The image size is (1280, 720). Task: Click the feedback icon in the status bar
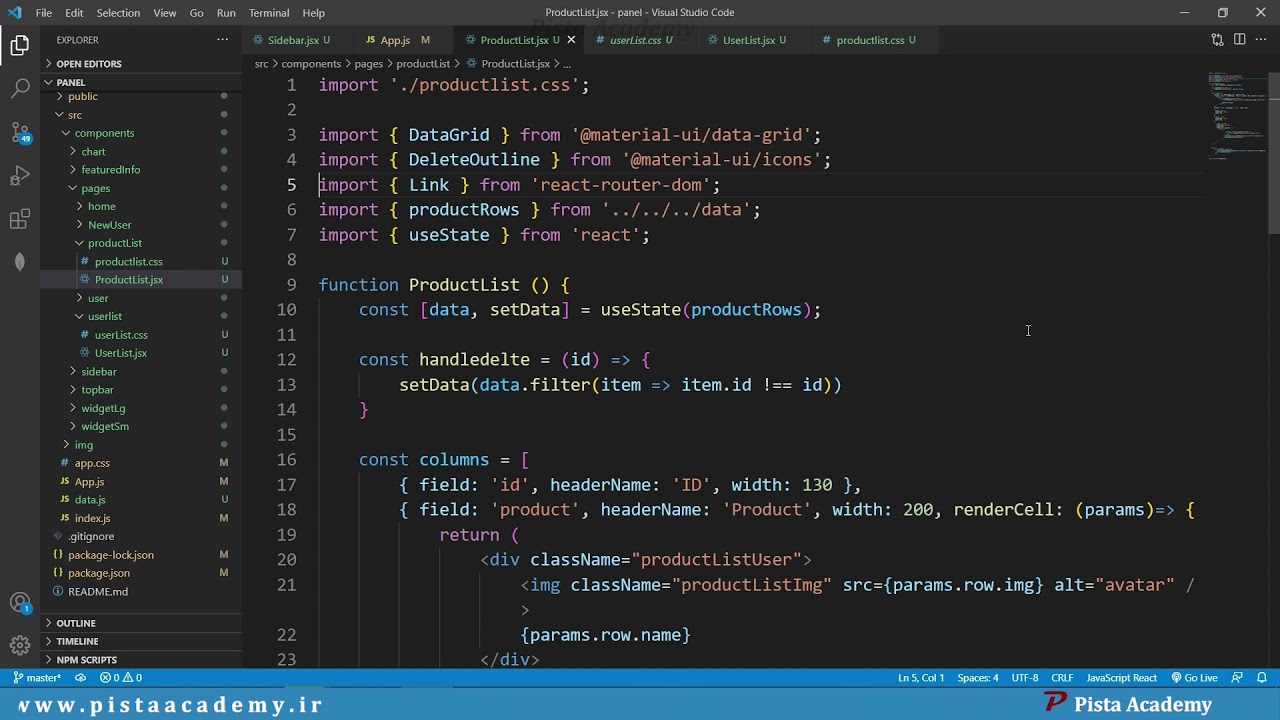tap(1237, 678)
